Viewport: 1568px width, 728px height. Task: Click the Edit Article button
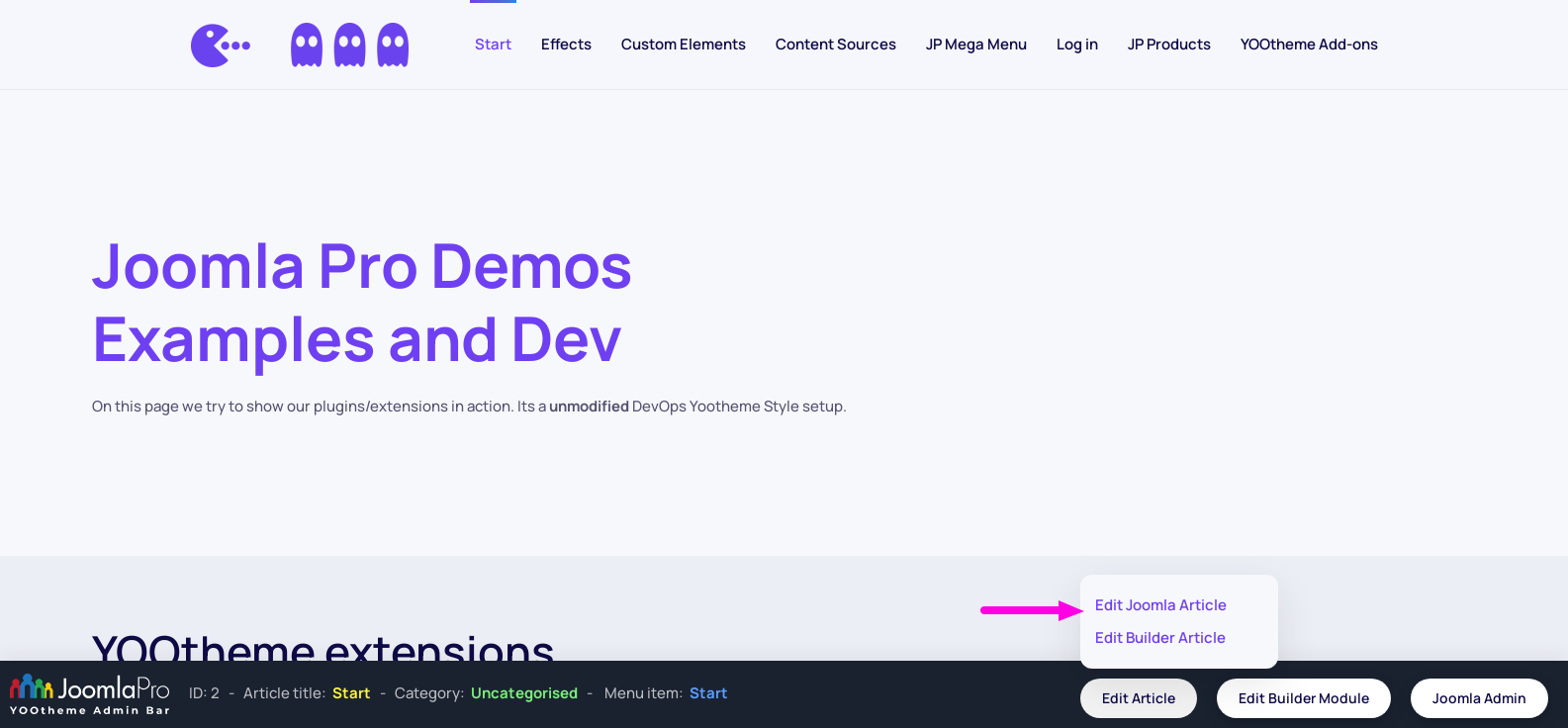[x=1139, y=698]
